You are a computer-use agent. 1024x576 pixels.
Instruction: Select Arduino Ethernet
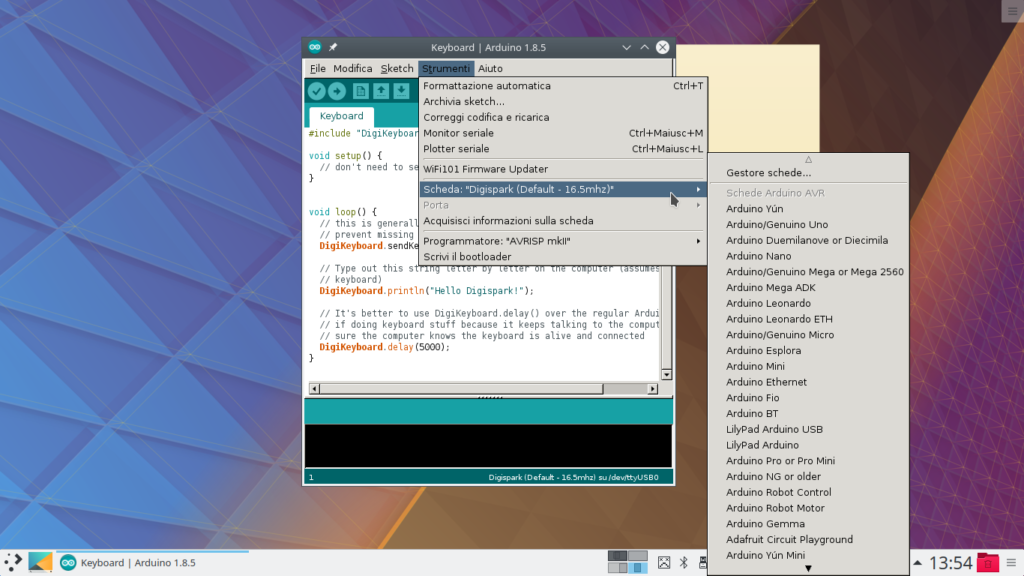click(808, 382)
